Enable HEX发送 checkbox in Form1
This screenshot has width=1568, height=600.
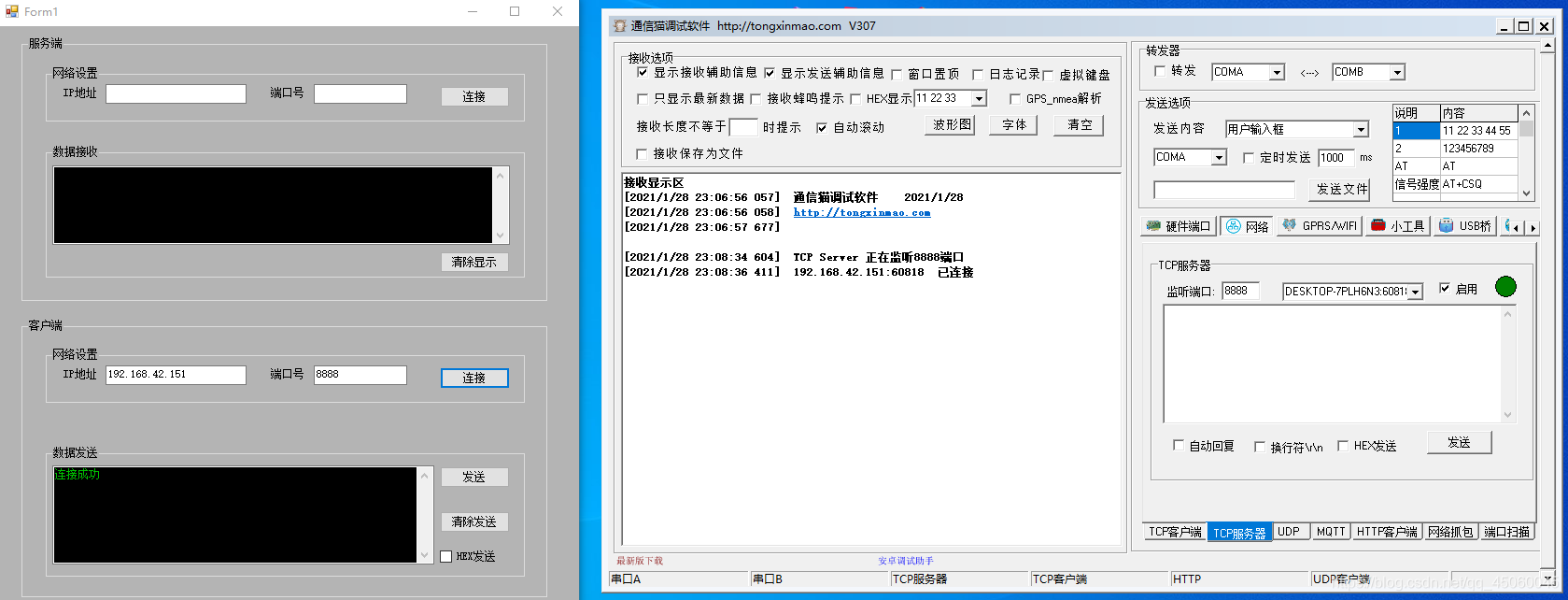(x=445, y=556)
